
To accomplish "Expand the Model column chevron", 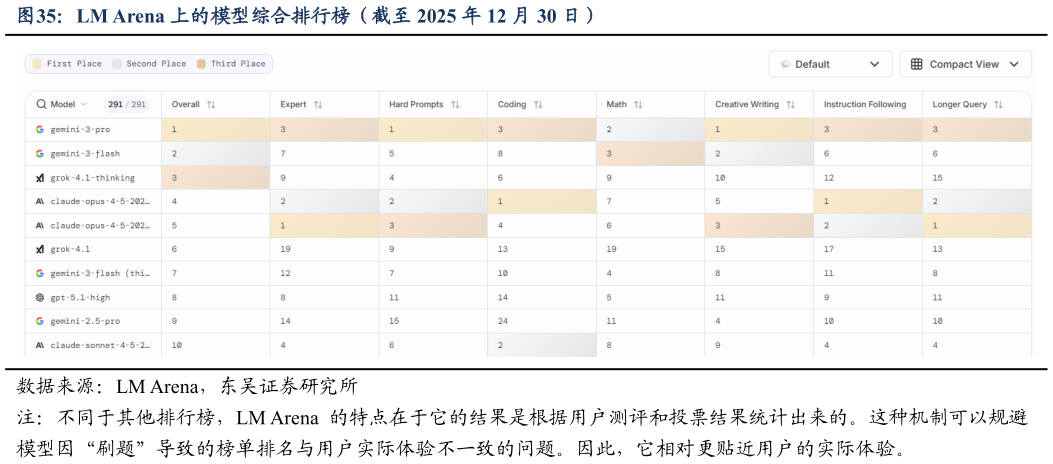I will coord(83,104).
